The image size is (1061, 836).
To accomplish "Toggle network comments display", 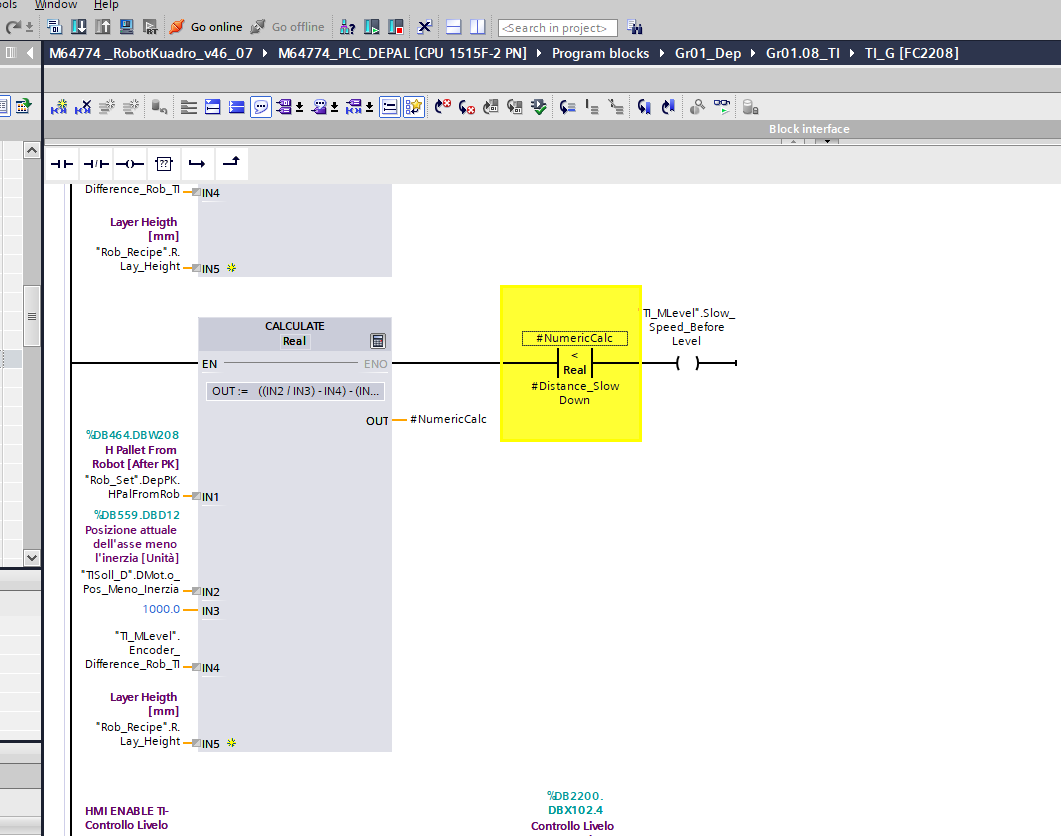I will [x=390, y=107].
